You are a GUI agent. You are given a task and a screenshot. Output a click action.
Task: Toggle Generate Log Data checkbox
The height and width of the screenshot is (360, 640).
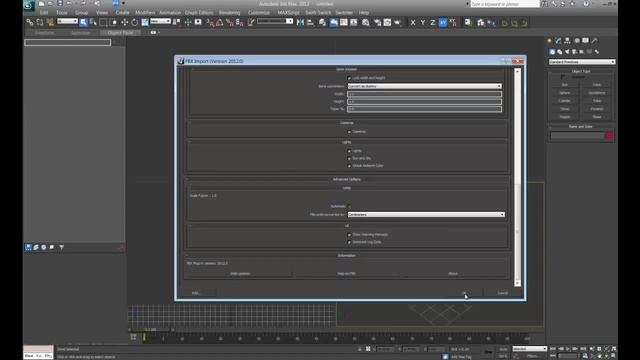click(349, 242)
